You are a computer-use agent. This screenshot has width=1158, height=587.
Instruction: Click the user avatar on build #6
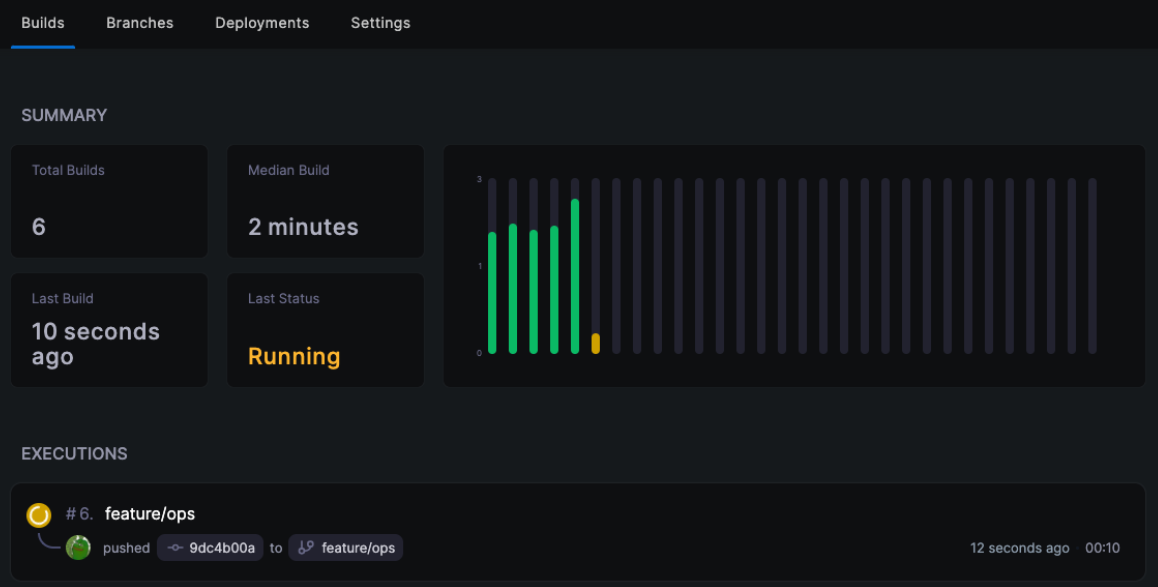[78, 547]
